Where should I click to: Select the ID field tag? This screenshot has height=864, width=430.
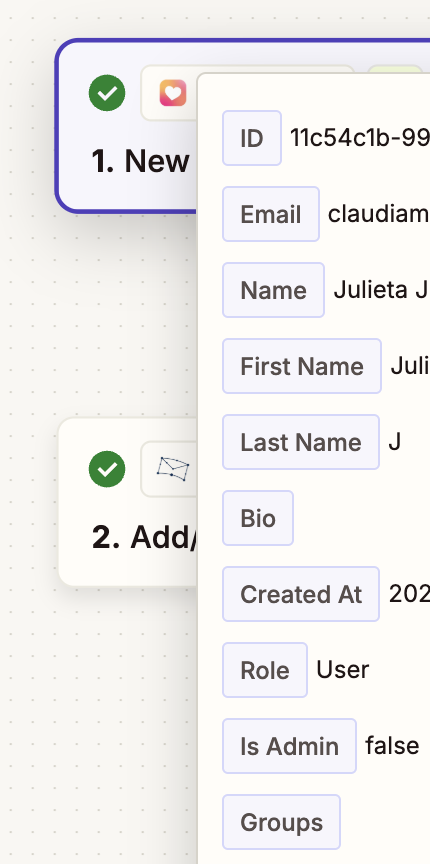pos(252,138)
